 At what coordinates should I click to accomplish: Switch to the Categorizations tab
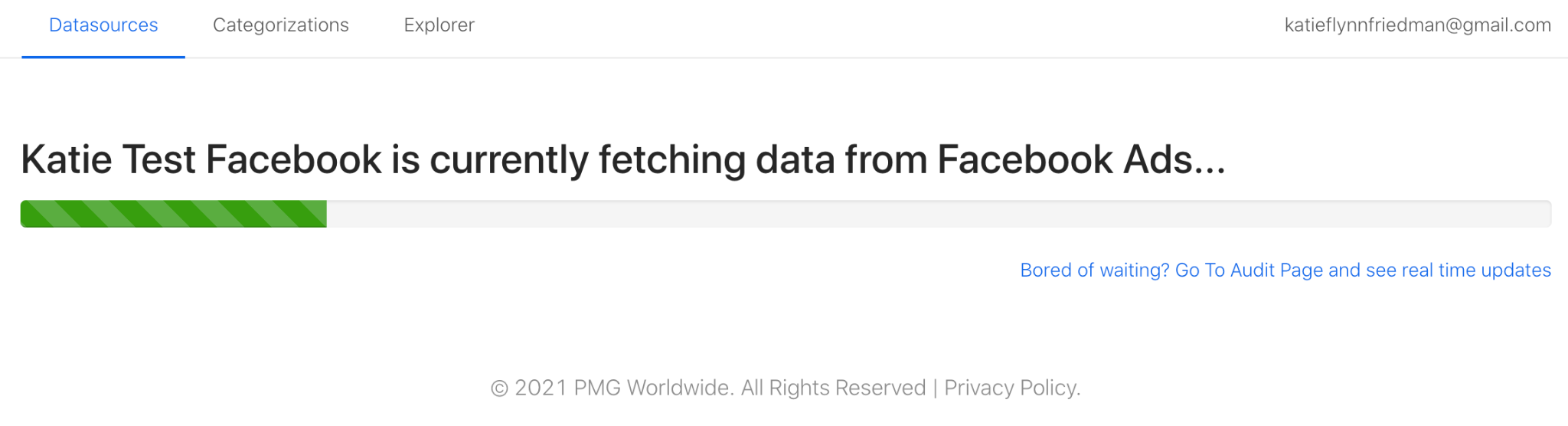point(280,25)
